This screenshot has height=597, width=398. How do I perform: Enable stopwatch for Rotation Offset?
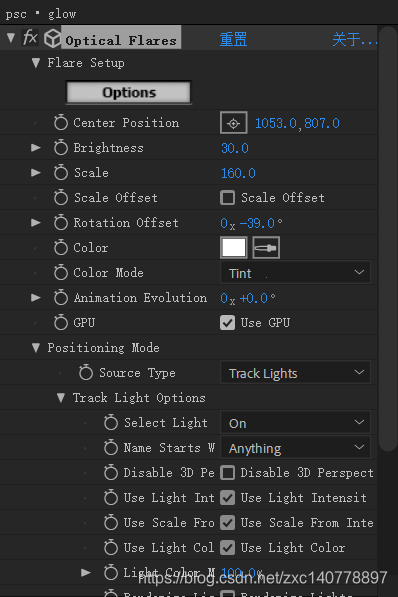click(x=61, y=223)
